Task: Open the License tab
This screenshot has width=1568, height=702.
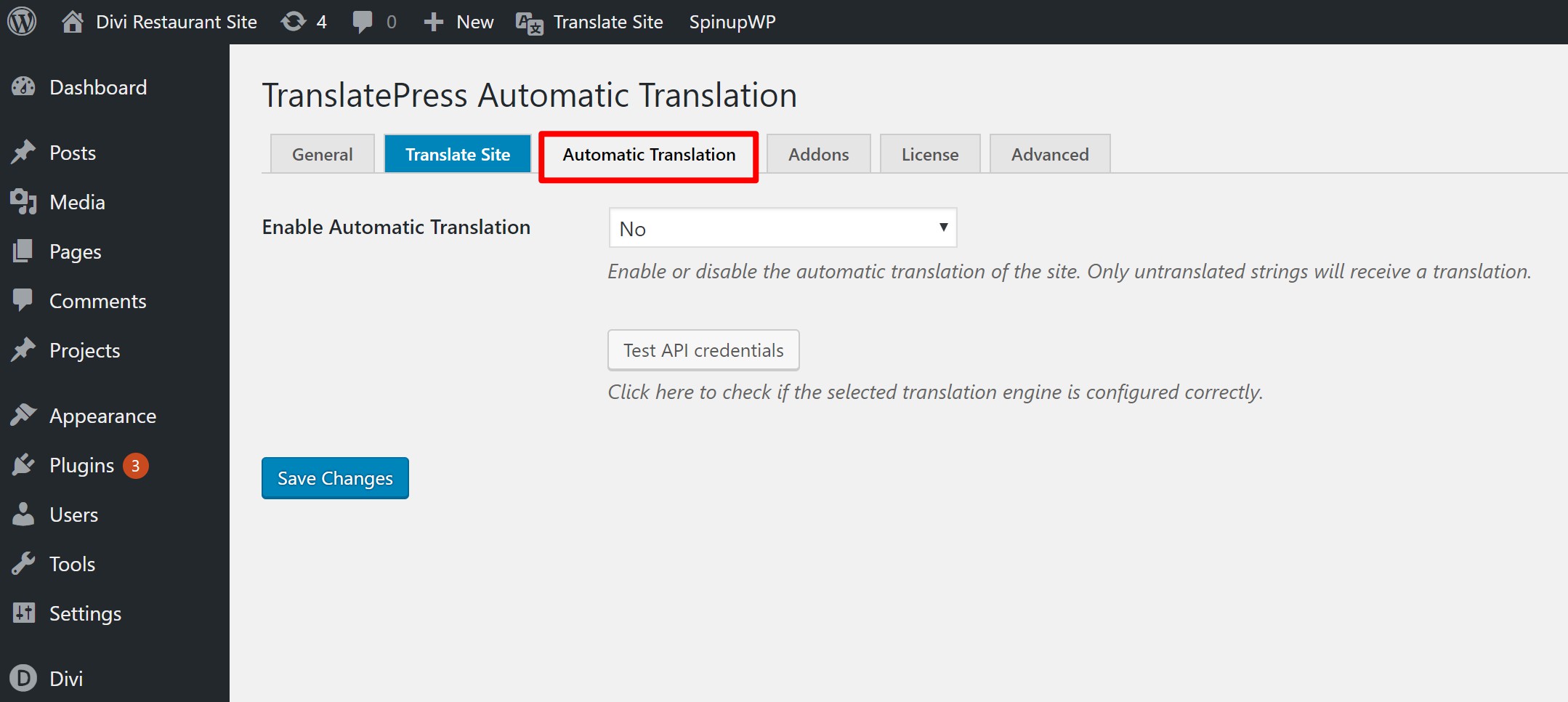Action: pyautogui.click(x=930, y=154)
